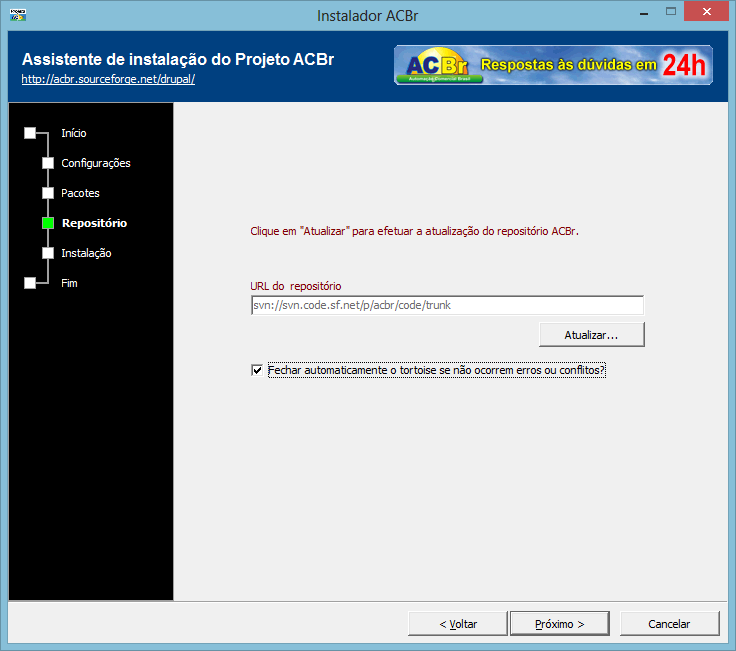Click the 'Clique em "Atualizar"' instruction text
Screen dimensions: 736x651
[414, 231]
